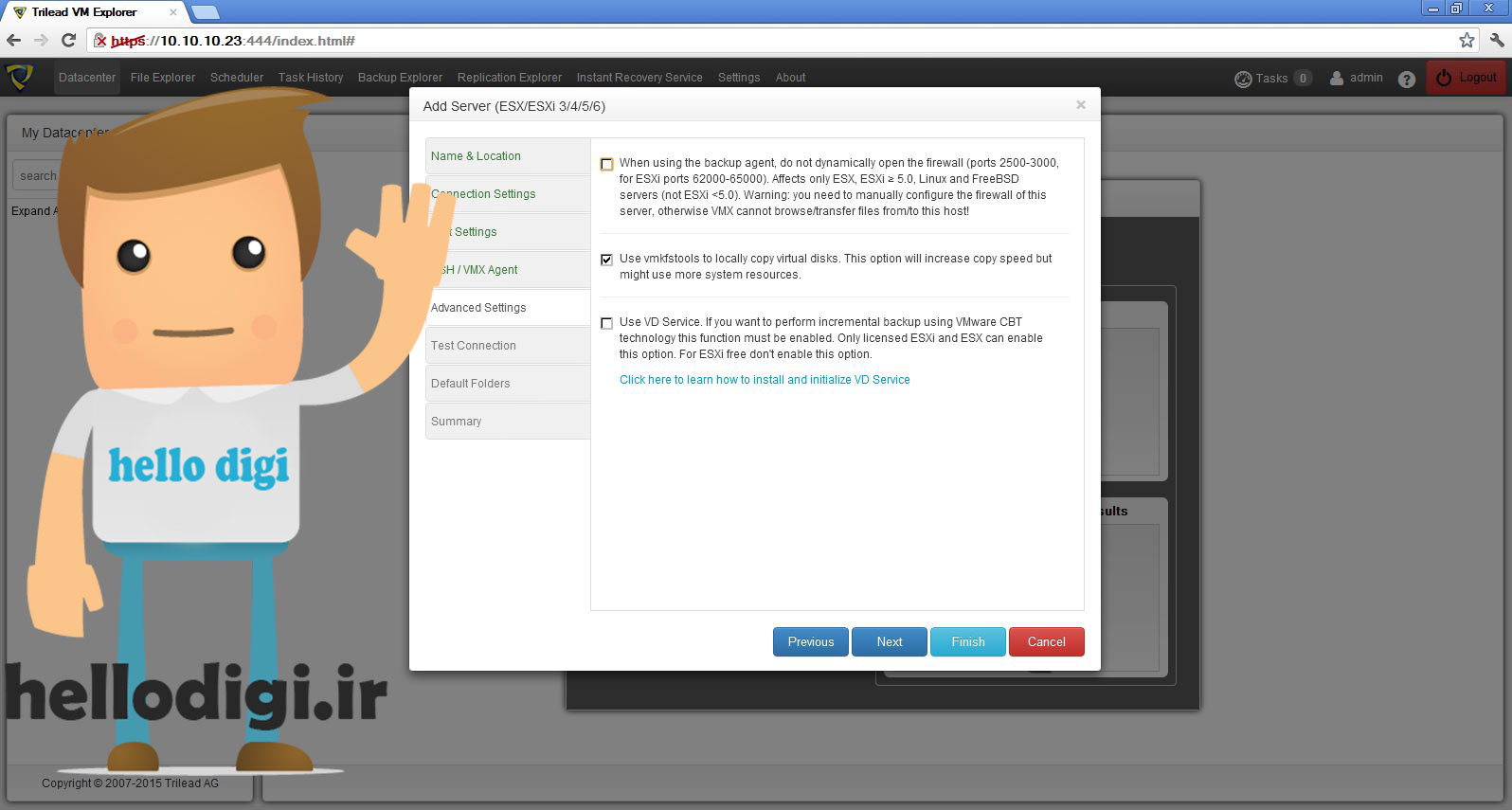Log out with the Logout button
This screenshot has height=810, width=1512.
1467,78
